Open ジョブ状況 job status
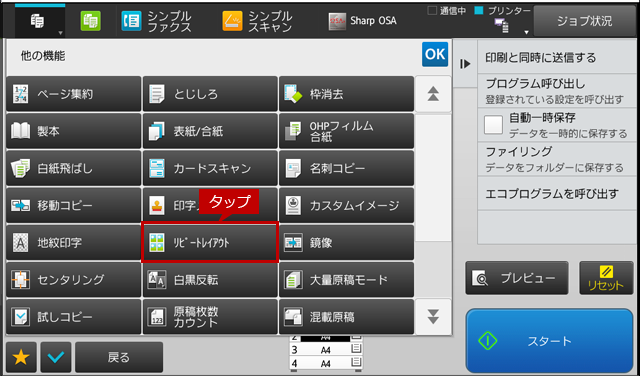Image resolution: width=640 pixels, height=376 pixels. click(x=584, y=21)
